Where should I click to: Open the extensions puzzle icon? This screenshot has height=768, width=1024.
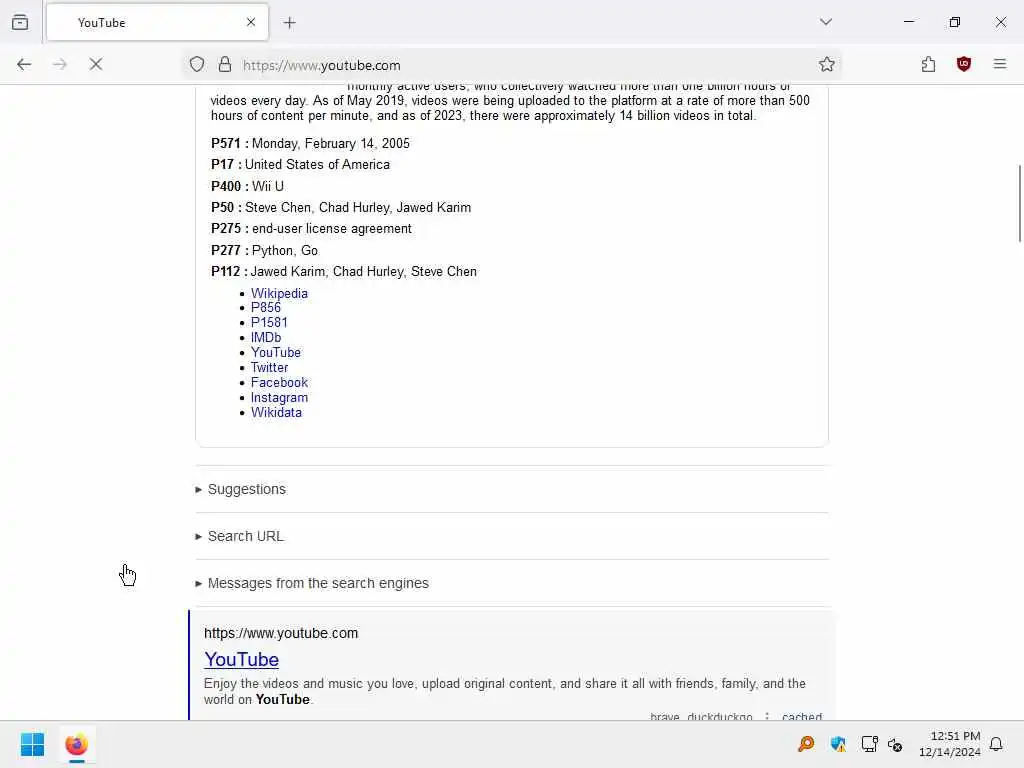tap(928, 64)
